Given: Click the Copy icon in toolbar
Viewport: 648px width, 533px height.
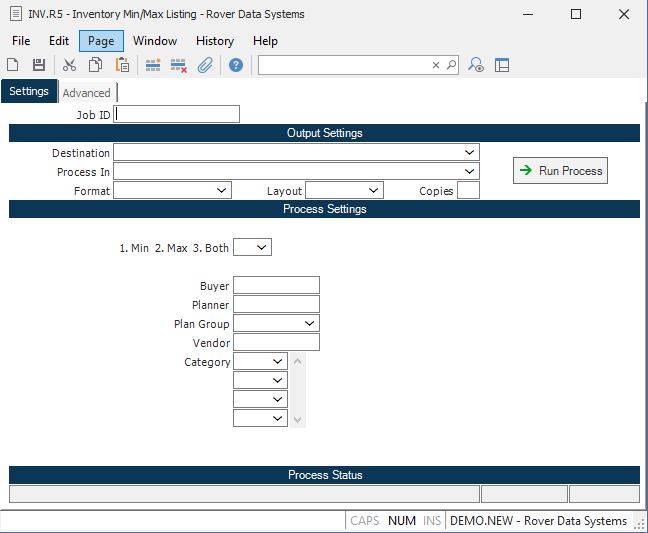Looking at the screenshot, I should pos(95,65).
